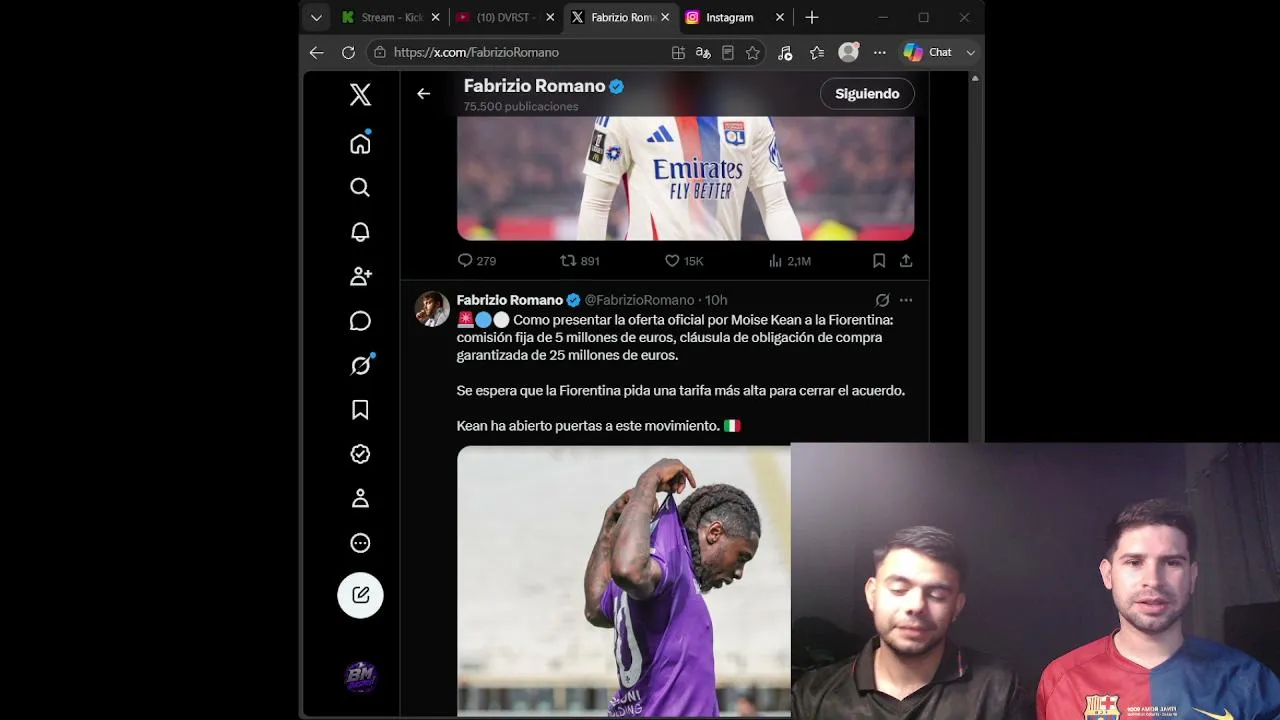Open the Verified badge sidebar item
This screenshot has width=1280, height=720.
(360, 454)
